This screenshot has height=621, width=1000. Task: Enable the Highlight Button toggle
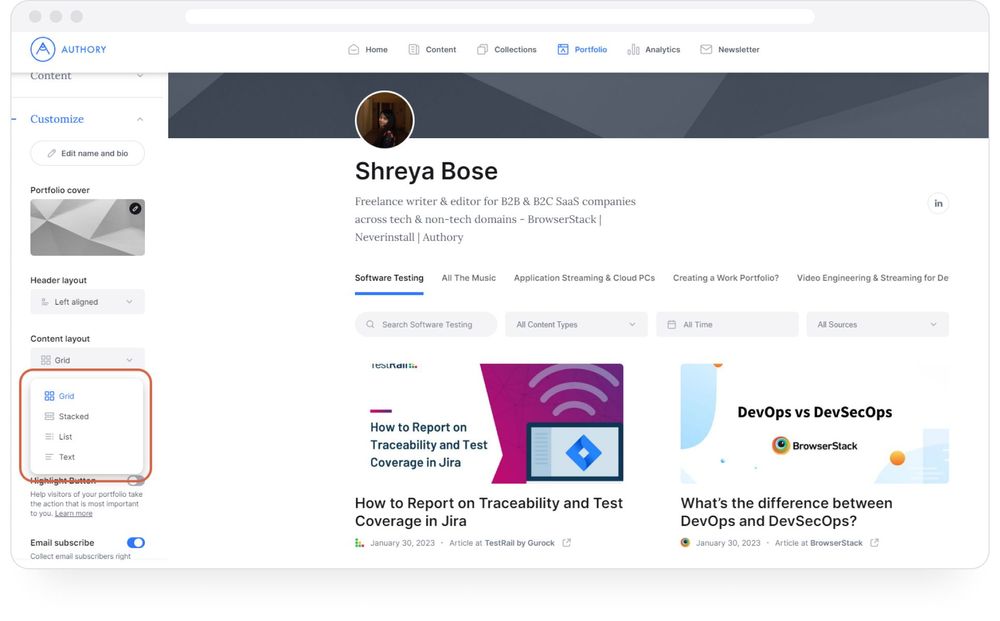pos(136,480)
